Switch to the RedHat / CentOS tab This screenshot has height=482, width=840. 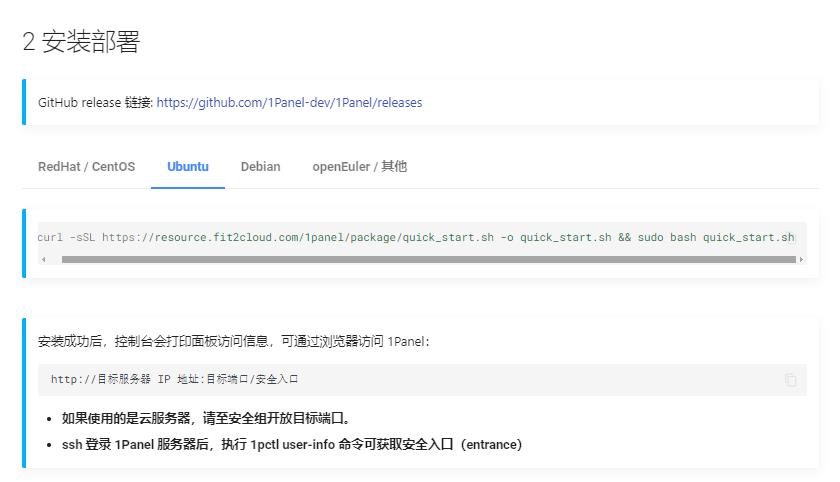coord(86,167)
